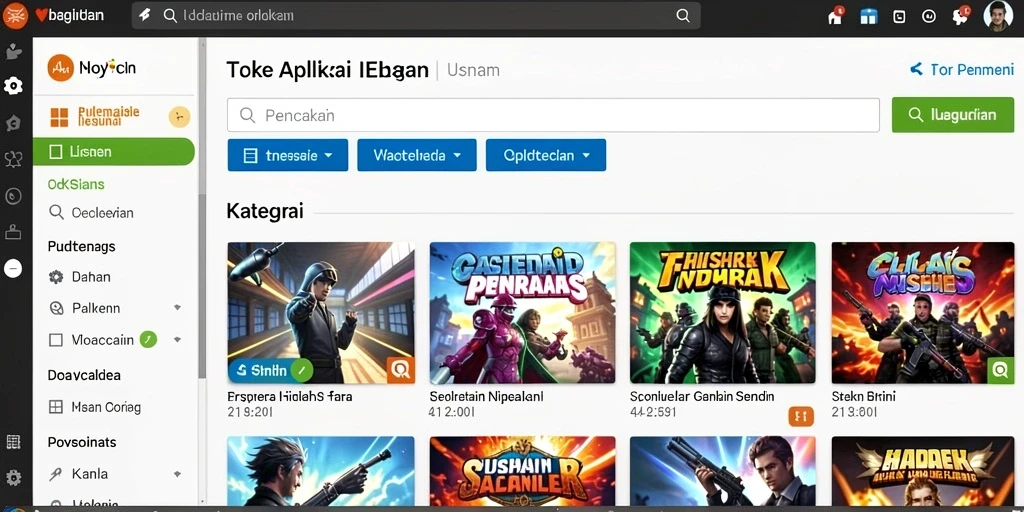Follow the Tor Penmeni link
The image size is (1024, 512).
[962, 69]
